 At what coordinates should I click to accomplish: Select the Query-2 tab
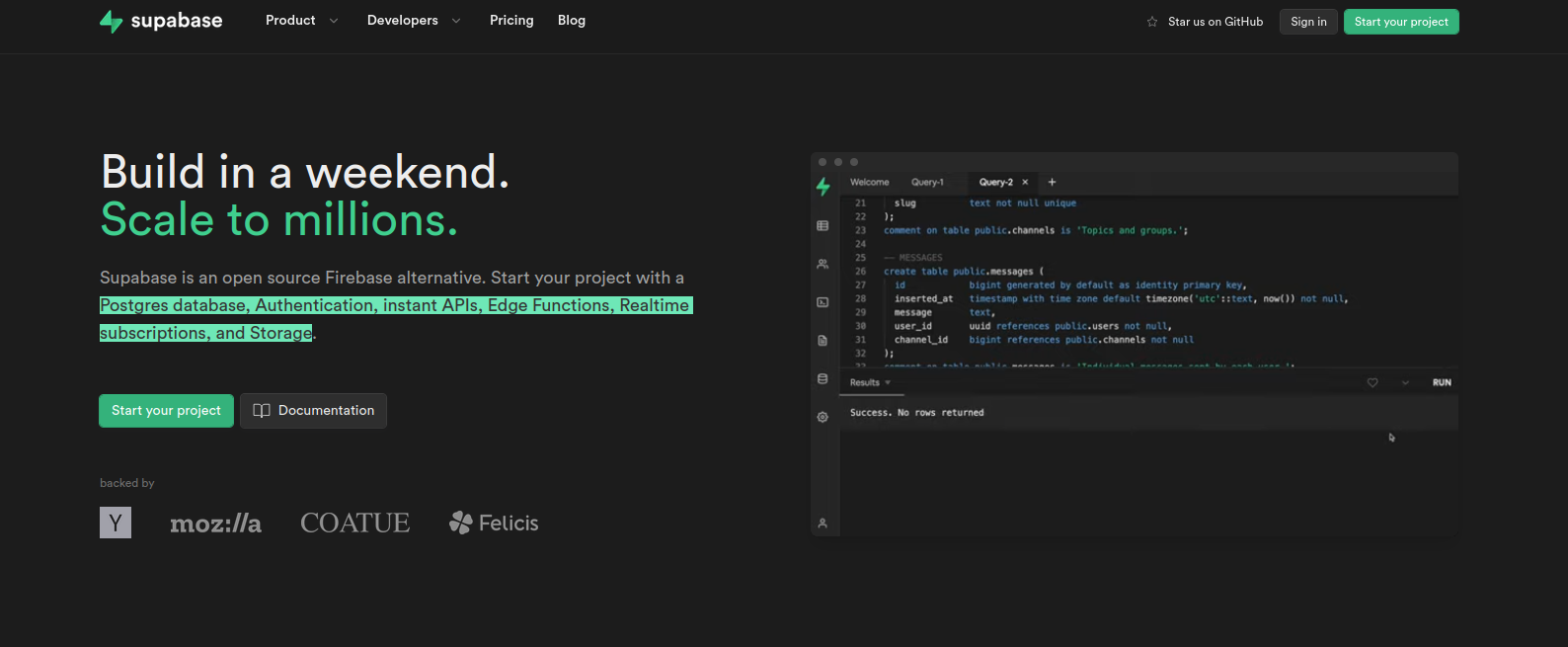click(x=995, y=182)
